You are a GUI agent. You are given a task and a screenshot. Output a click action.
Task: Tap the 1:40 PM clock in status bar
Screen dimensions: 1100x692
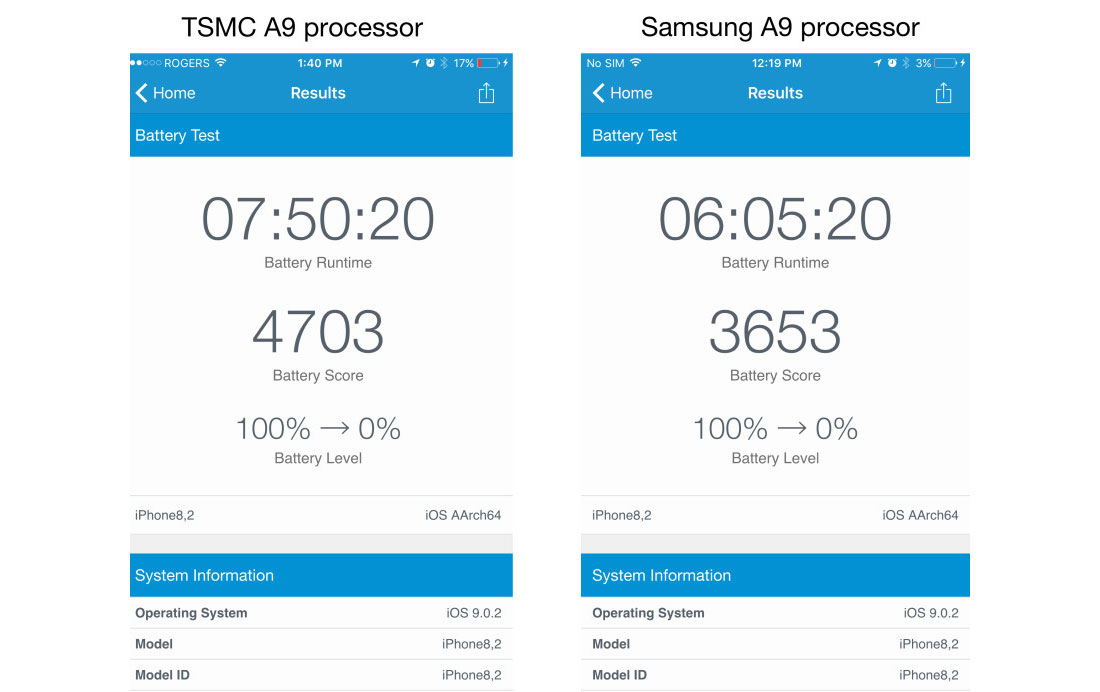[x=320, y=63]
